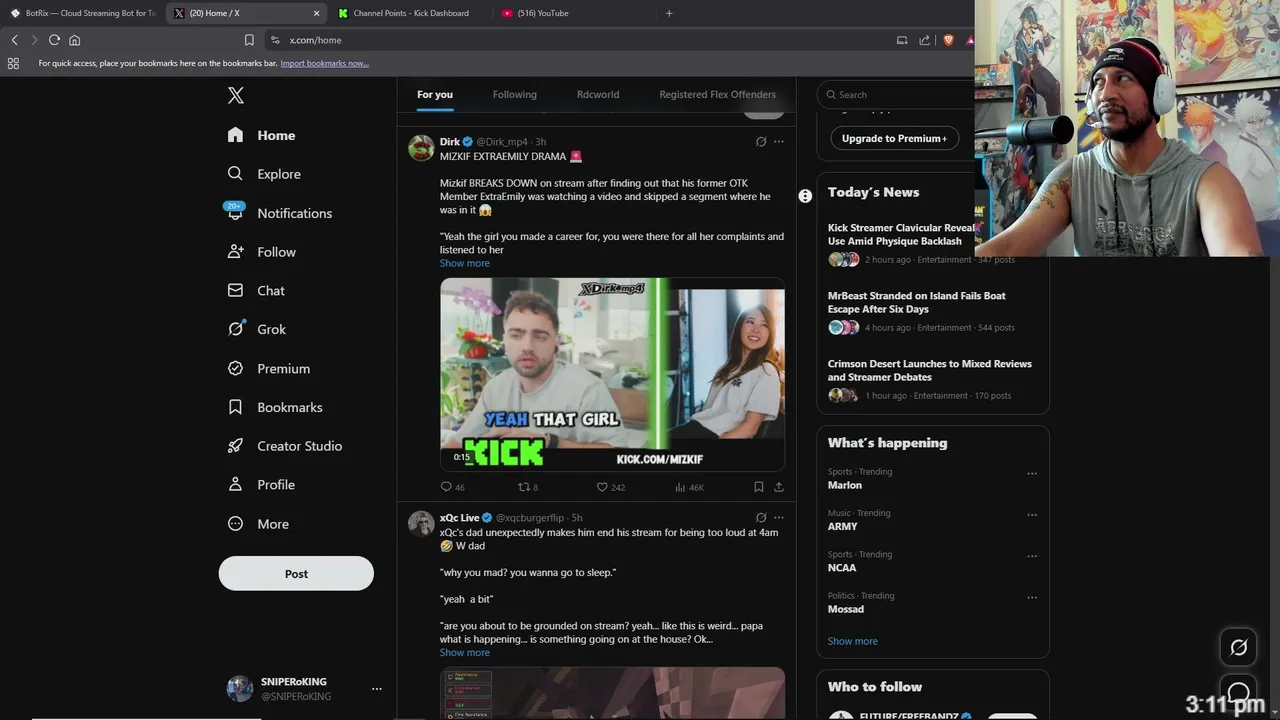
Task: Expand Dirk's post with Show more
Action: 465,263
